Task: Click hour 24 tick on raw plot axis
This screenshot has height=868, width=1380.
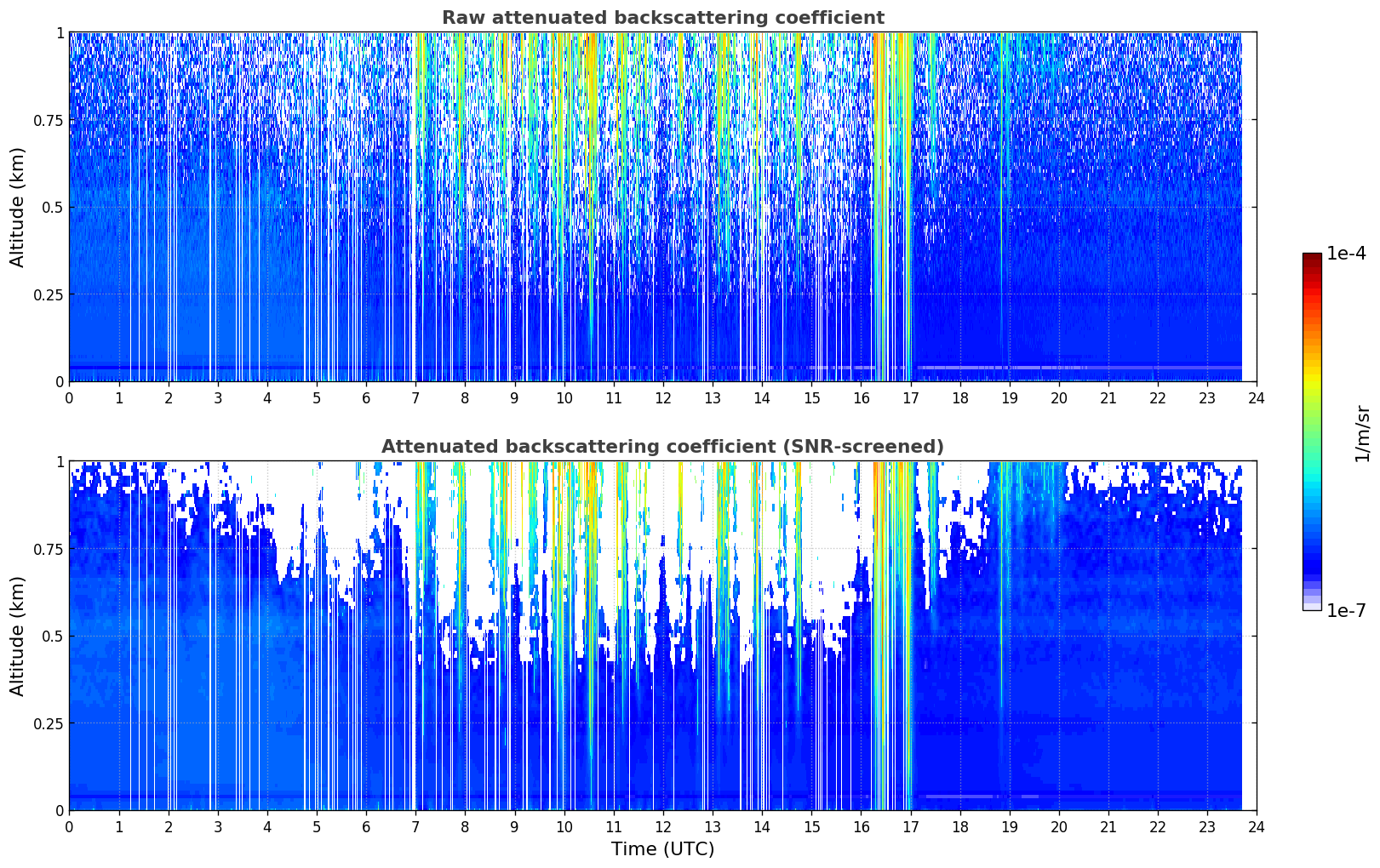Action: point(1257,397)
